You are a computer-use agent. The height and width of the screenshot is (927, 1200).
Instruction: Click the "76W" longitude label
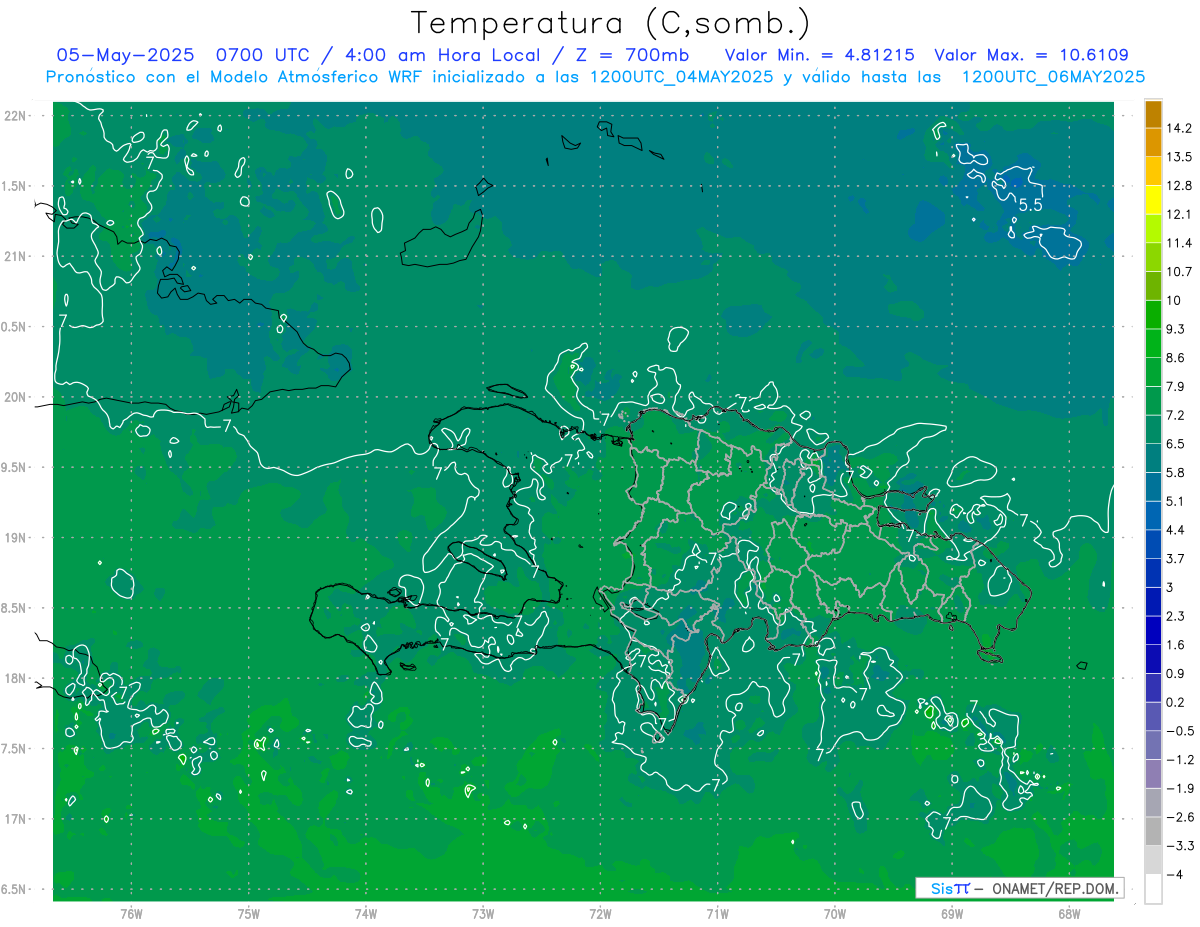131,913
